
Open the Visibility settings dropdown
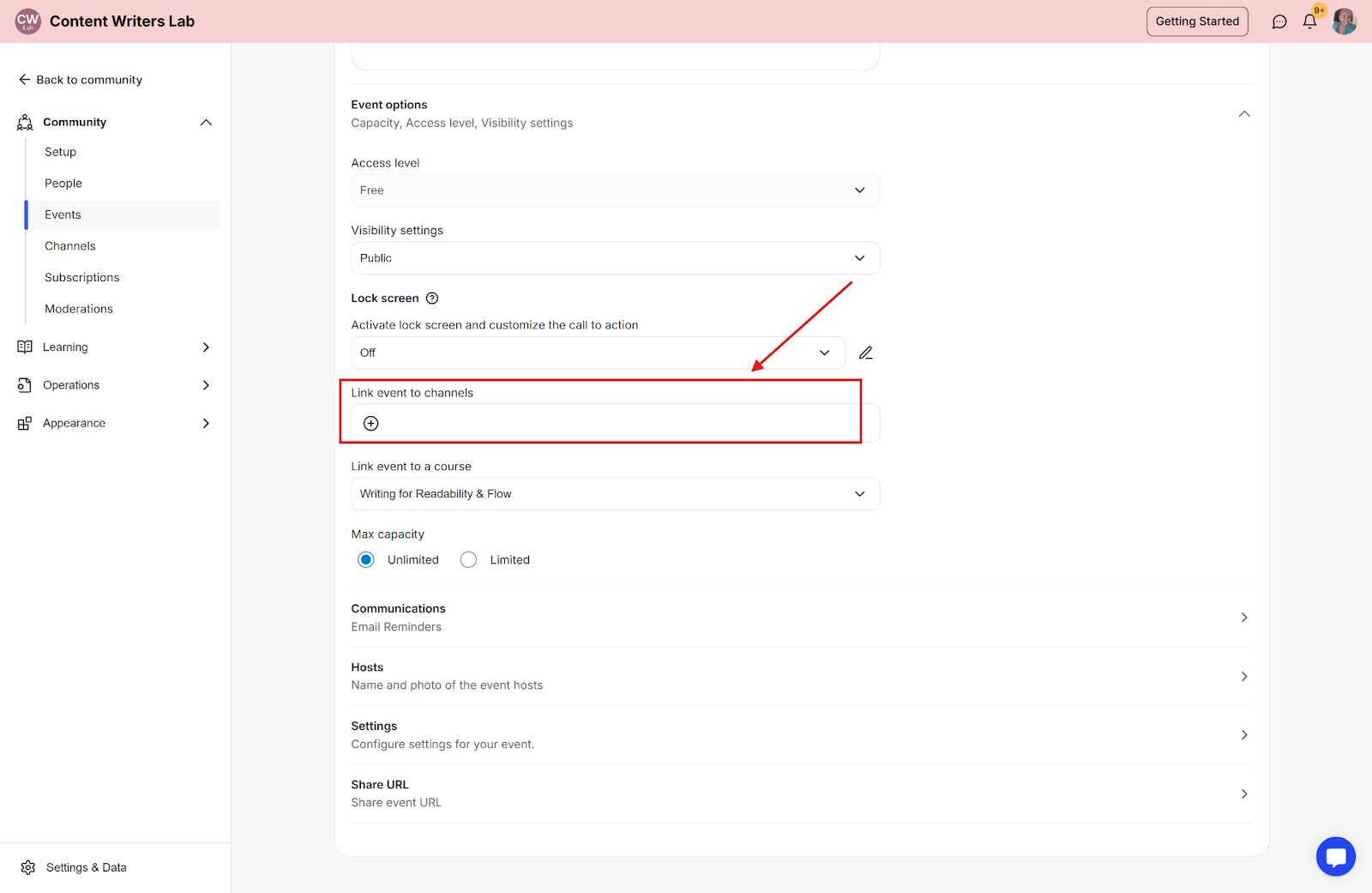click(x=616, y=258)
